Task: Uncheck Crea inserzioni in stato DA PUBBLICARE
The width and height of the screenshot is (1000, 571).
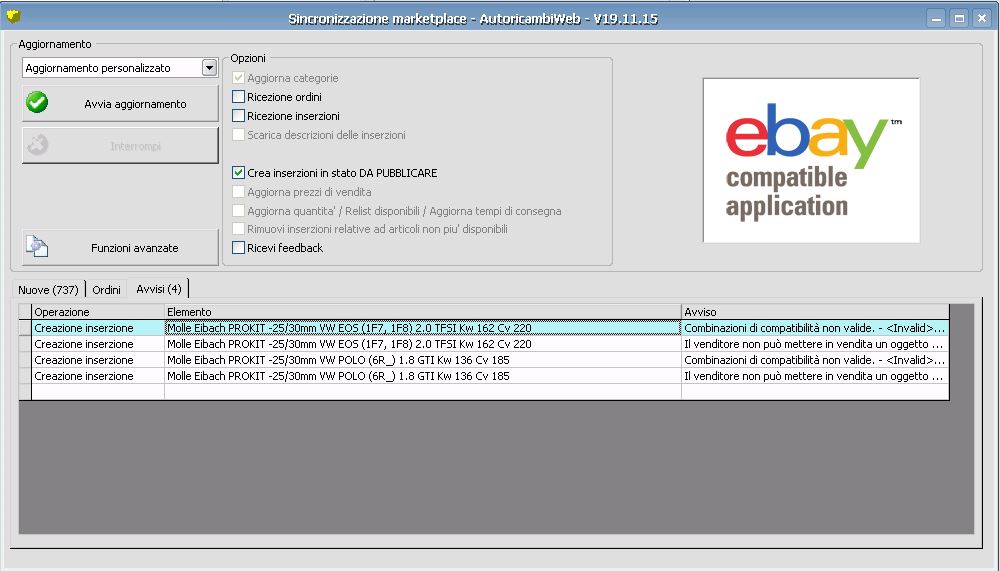Action: (239, 173)
